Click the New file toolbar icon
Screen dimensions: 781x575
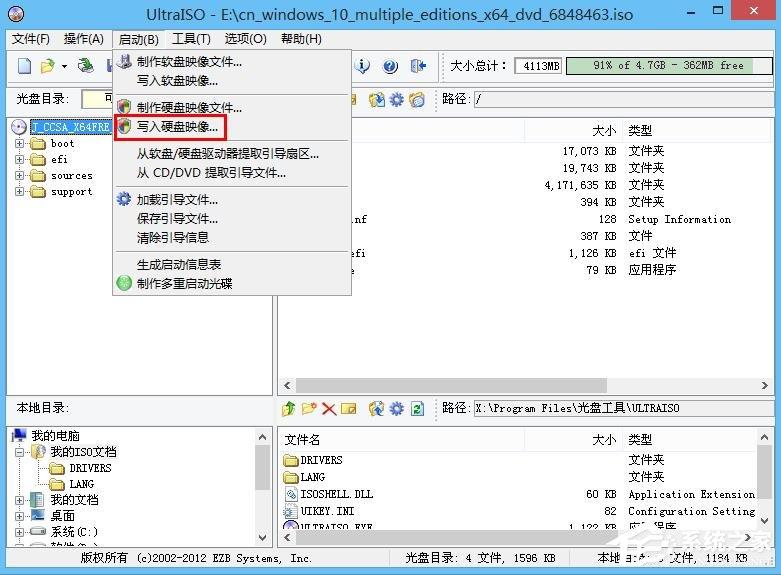point(24,66)
